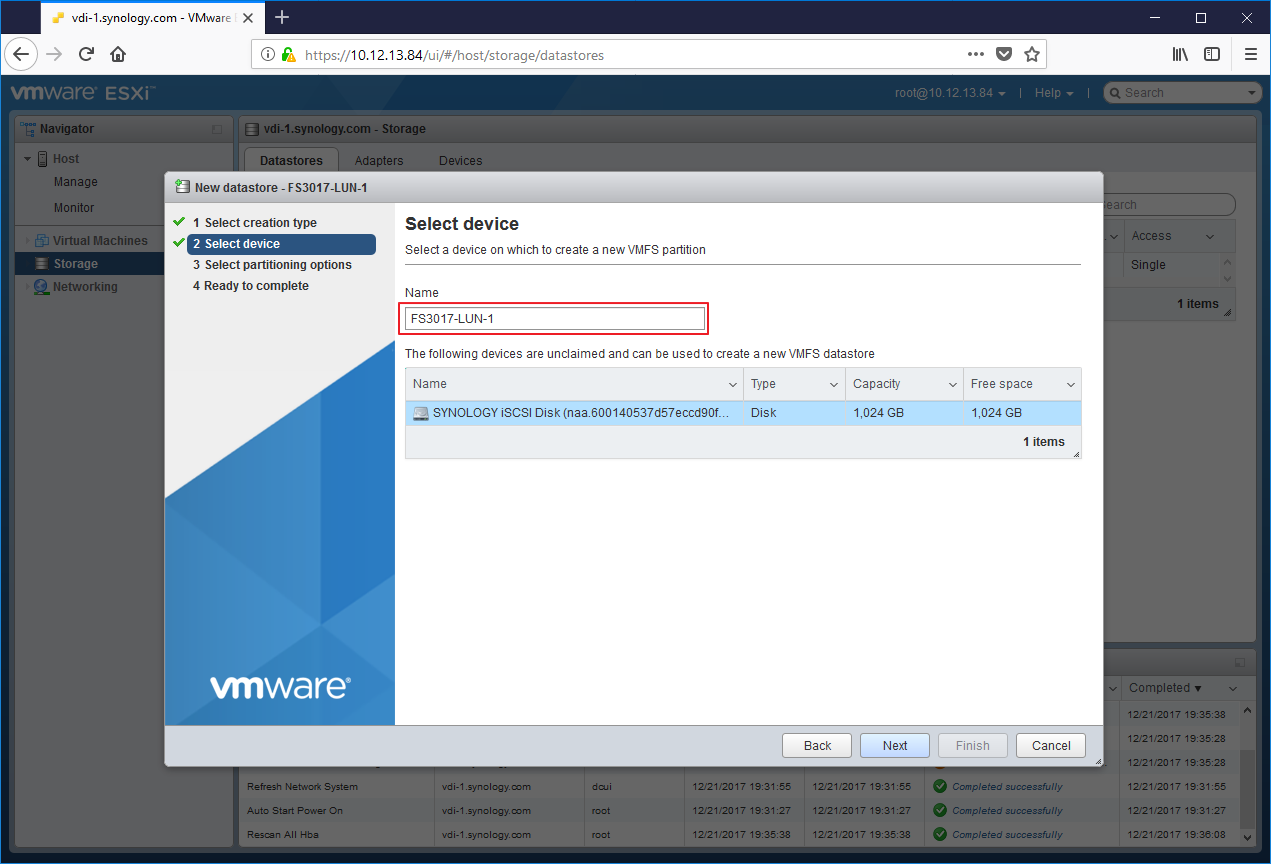Open the Capacity column dropdown arrow
The height and width of the screenshot is (864, 1271).
tap(952, 385)
